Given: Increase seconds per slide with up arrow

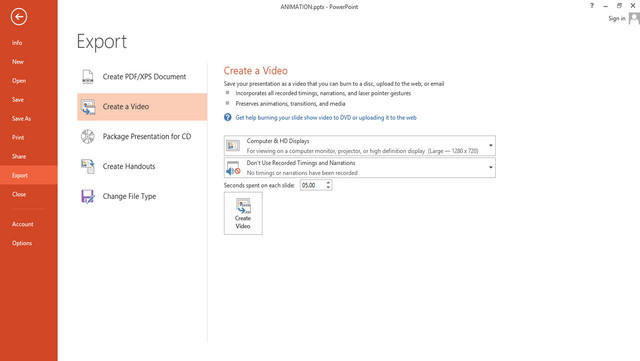Looking at the screenshot, I should click(x=328, y=183).
